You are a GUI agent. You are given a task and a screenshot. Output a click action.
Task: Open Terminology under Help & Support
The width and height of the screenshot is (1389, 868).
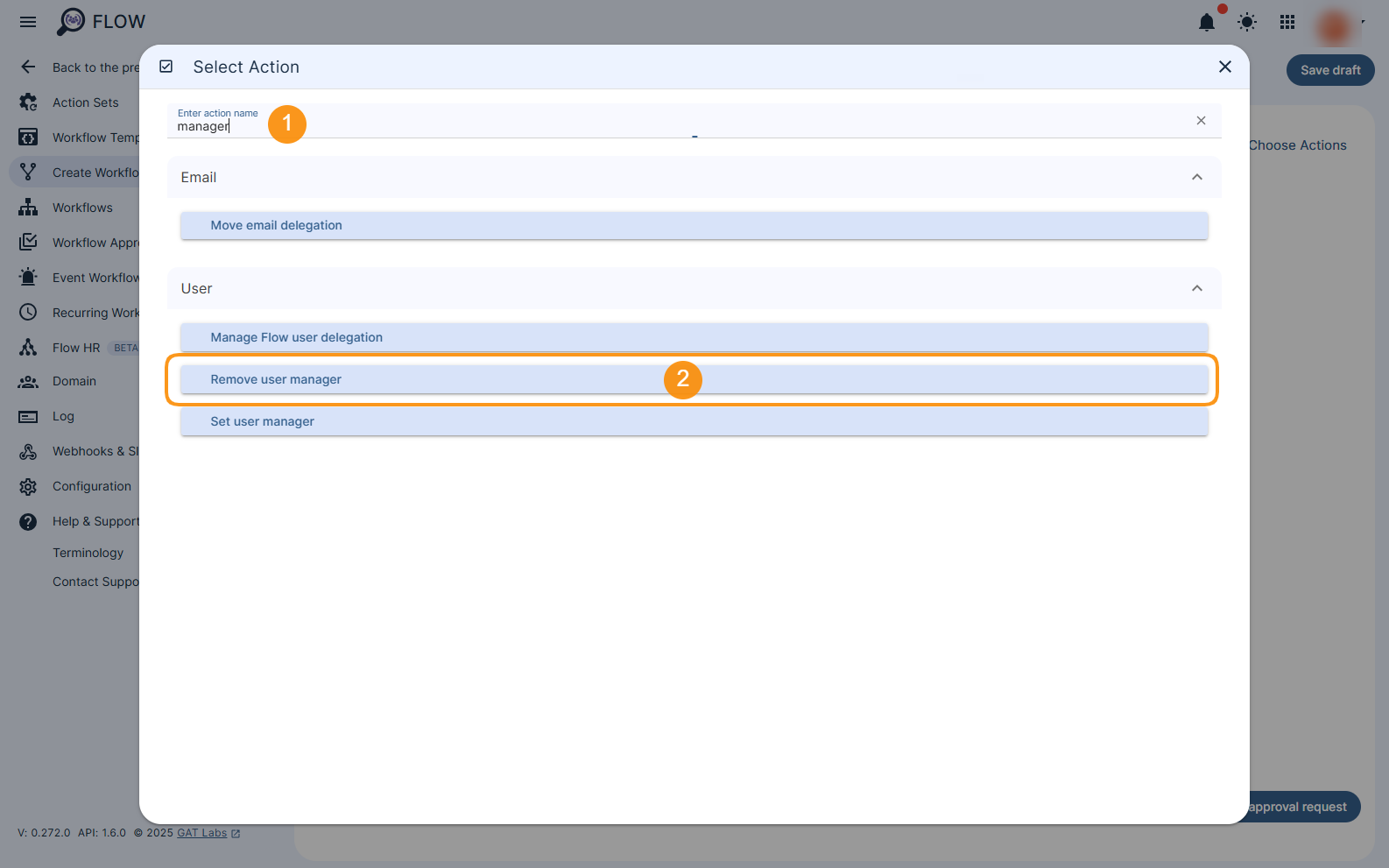(x=88, y=553)
